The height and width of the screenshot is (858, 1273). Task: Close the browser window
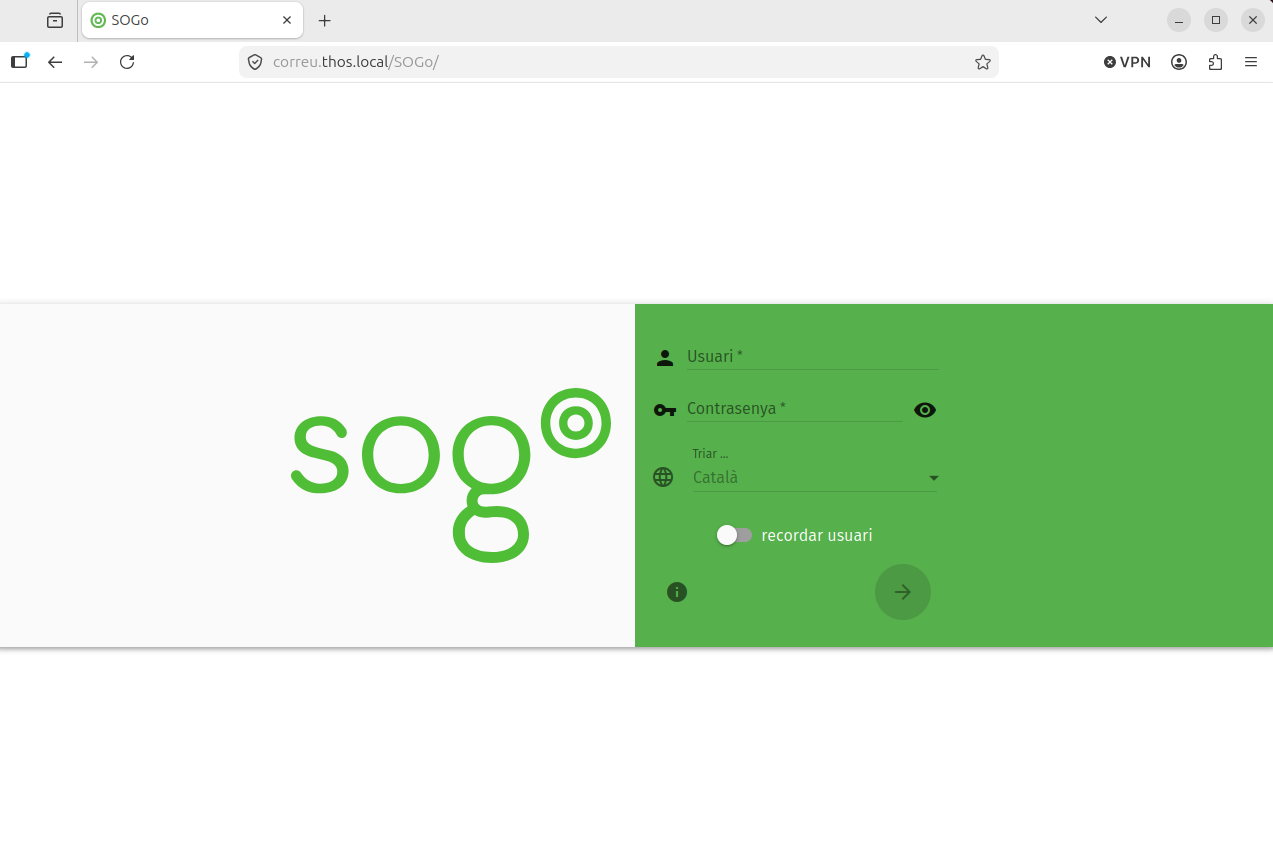point(1253,20)
